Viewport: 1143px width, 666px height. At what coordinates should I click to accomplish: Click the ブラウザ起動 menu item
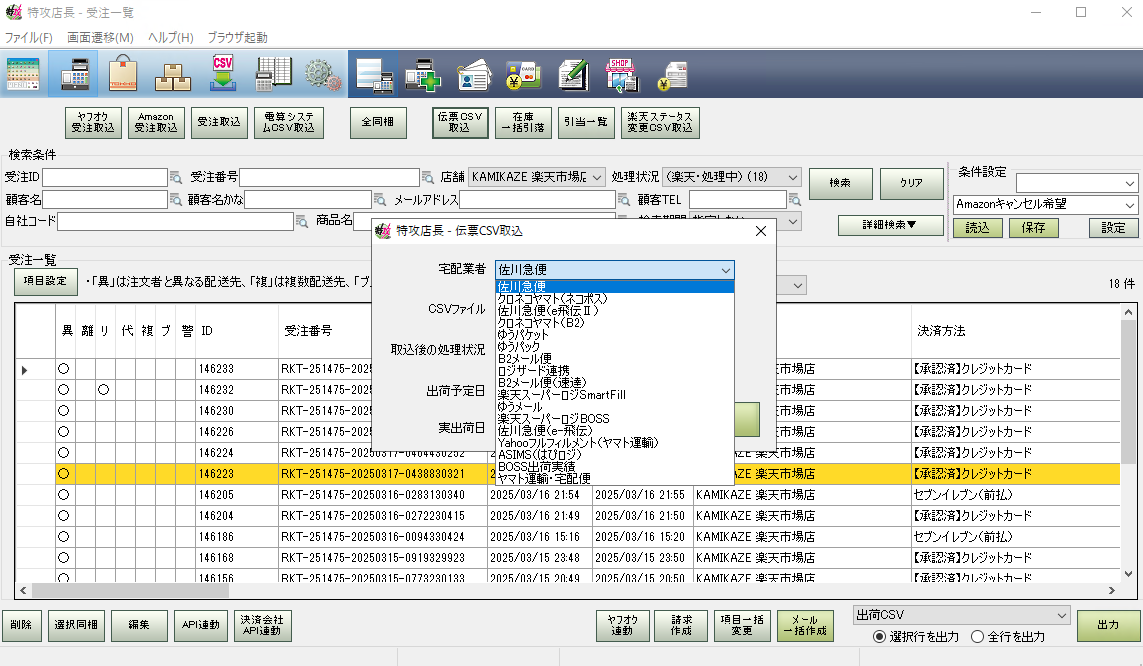(x=237, y=37)
